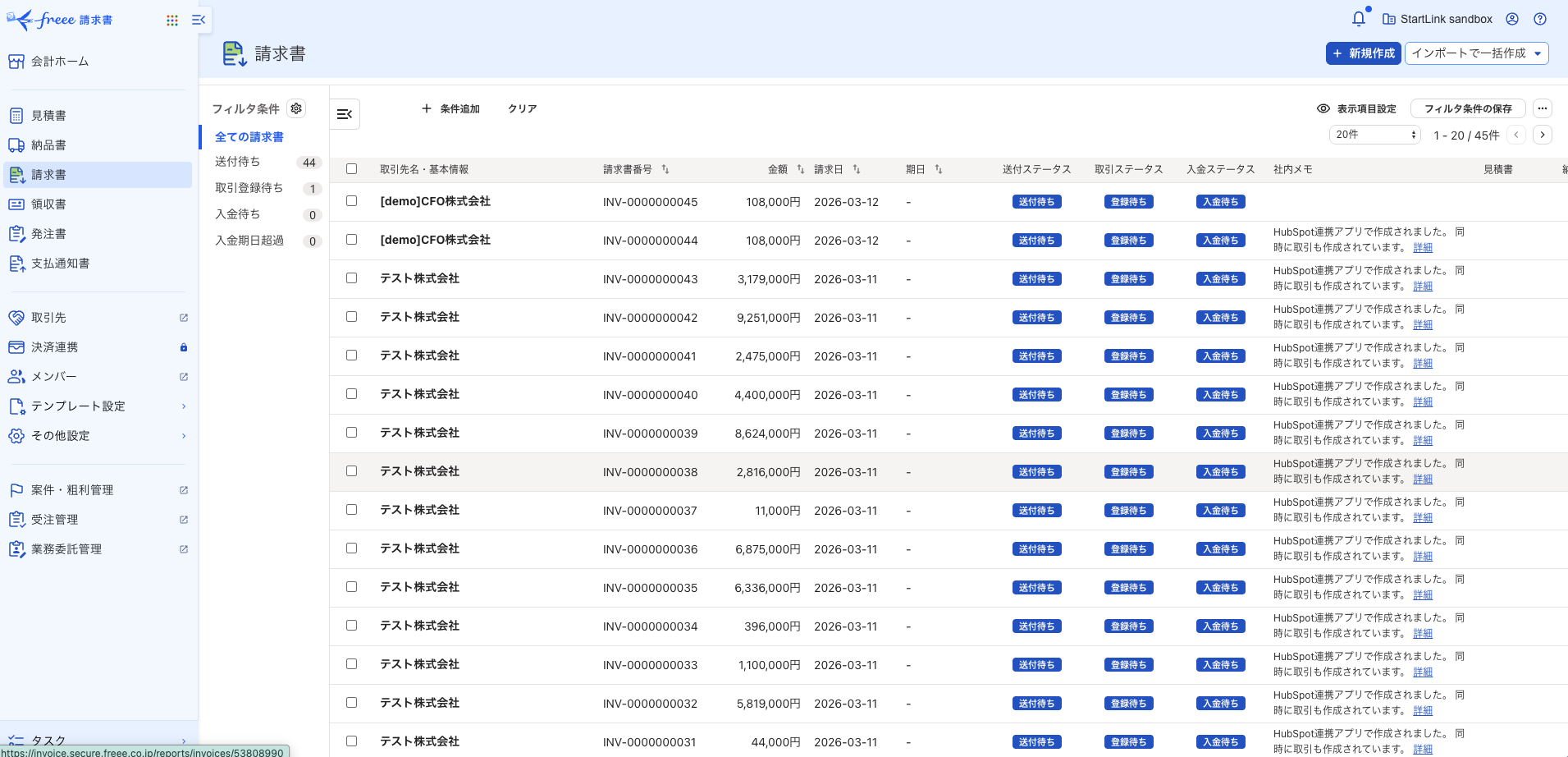Image resolution: width=1568 pixels, height=757 pixels.
Task: Click クリア to reset filters
Action: click(x=523, y=108)
